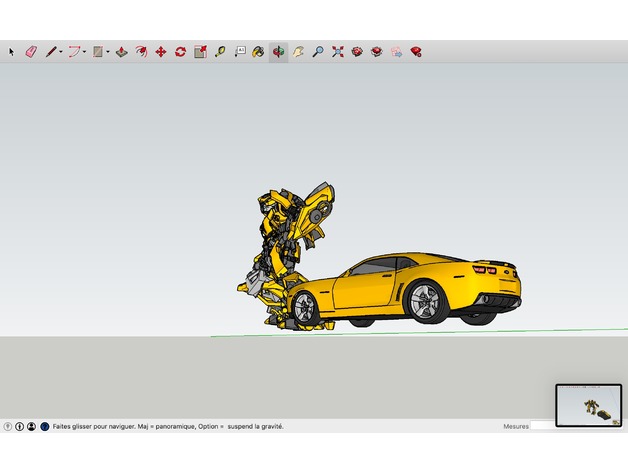628x472 pixels.
Task: Select the pink Eraser tool
Action: (x=31, y=52)
